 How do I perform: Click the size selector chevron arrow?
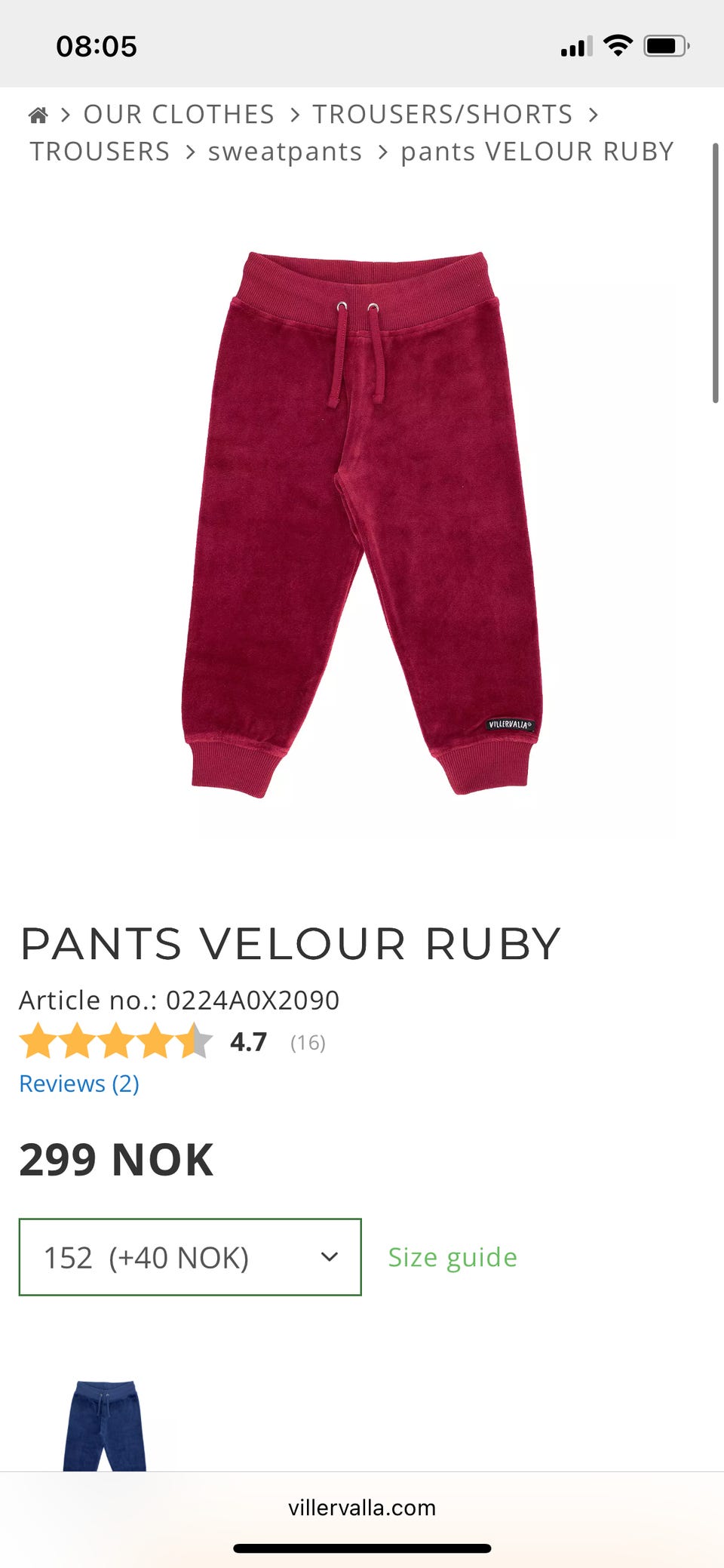329,1257
